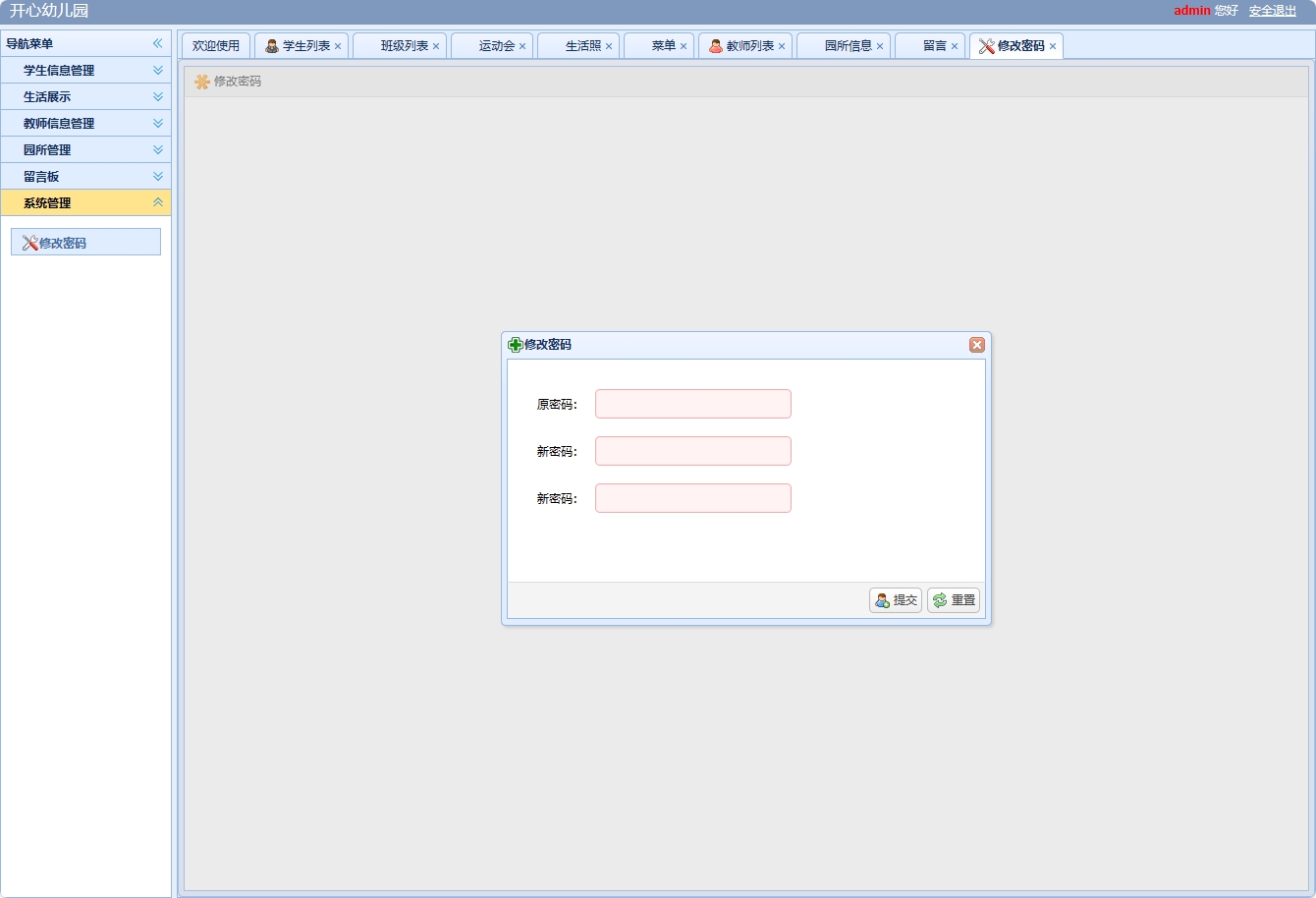Close the 运动会 tab with its x

point(522,46)
